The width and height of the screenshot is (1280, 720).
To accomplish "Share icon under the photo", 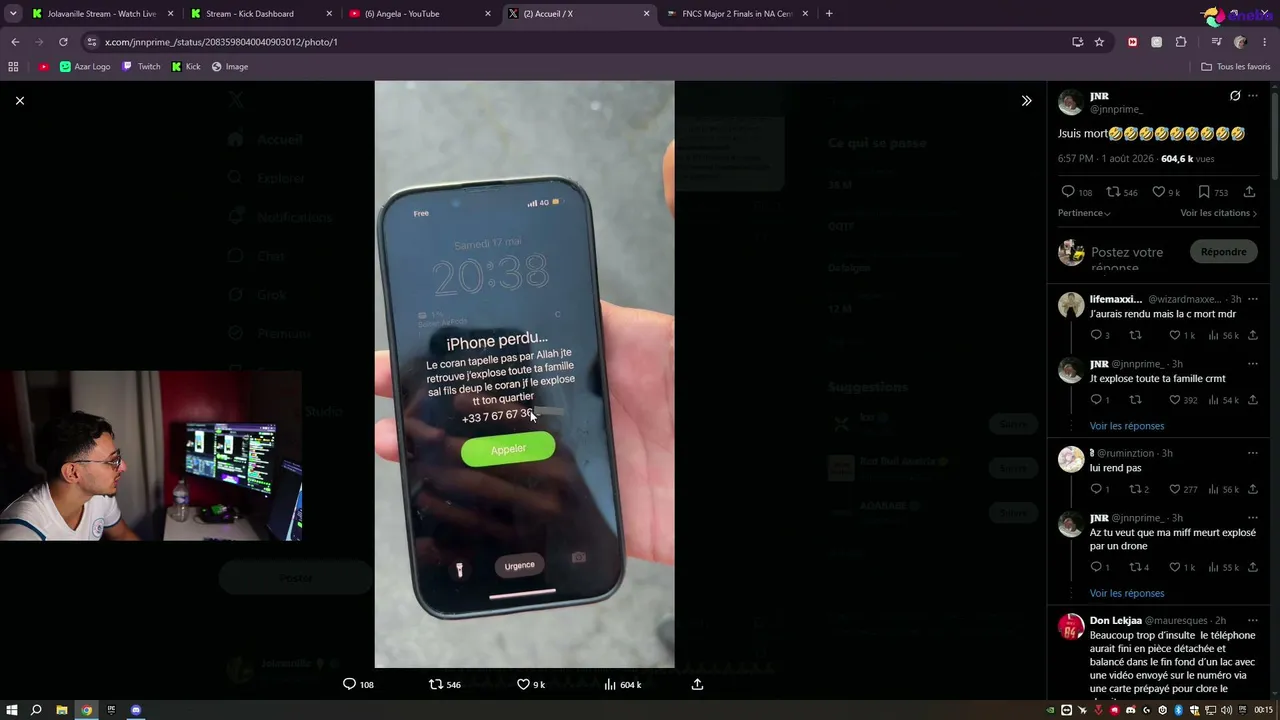I will tap(697, 684).
